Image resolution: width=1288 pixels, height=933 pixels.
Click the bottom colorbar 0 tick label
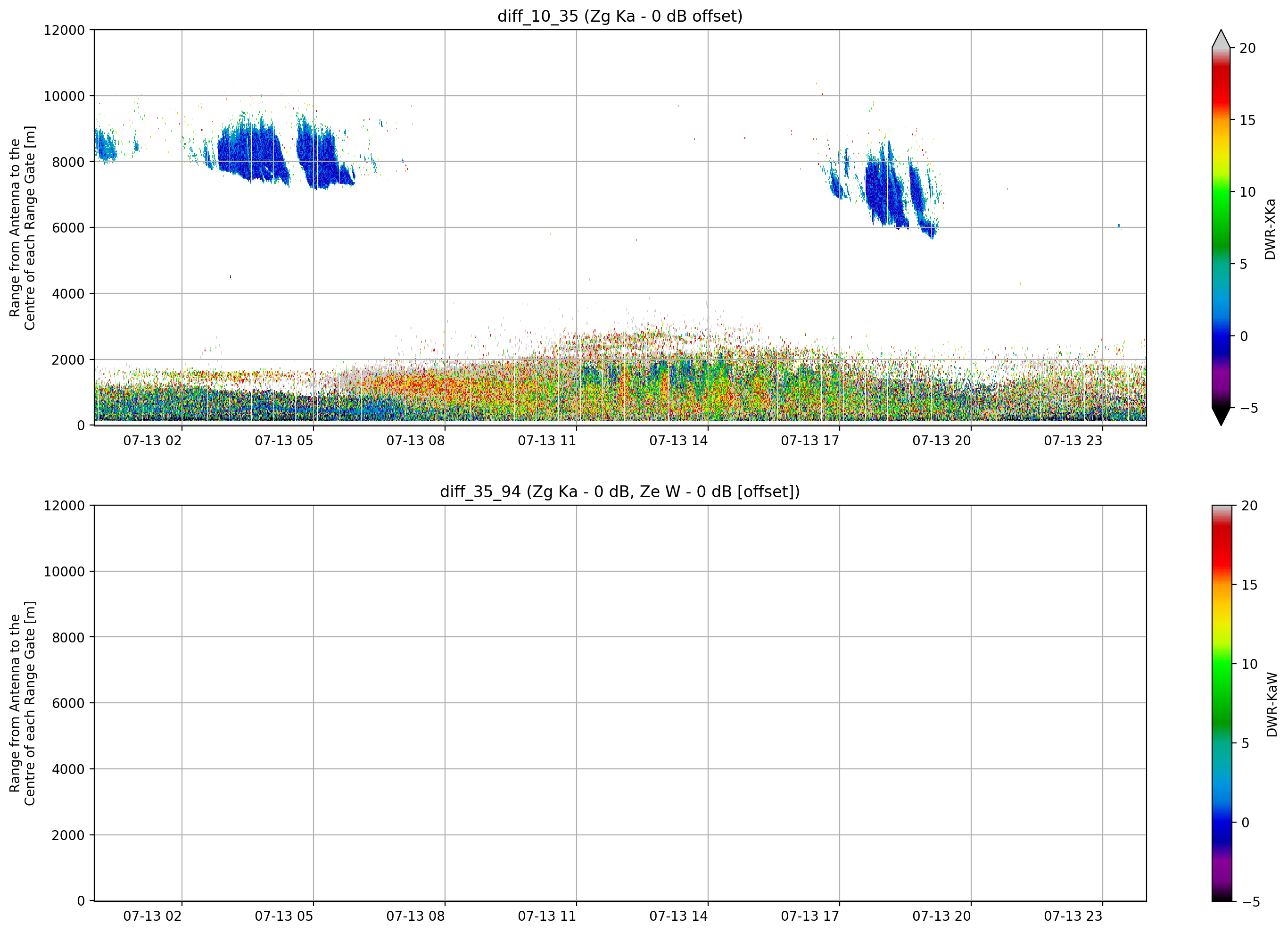tap(1246, 823)
